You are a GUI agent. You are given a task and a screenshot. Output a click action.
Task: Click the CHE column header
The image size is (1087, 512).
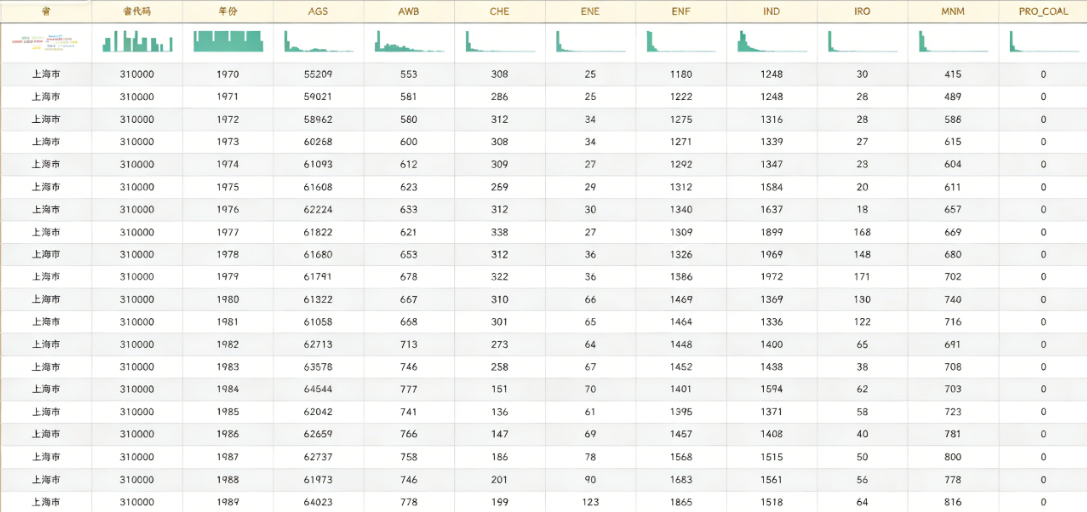click(500, 11)
